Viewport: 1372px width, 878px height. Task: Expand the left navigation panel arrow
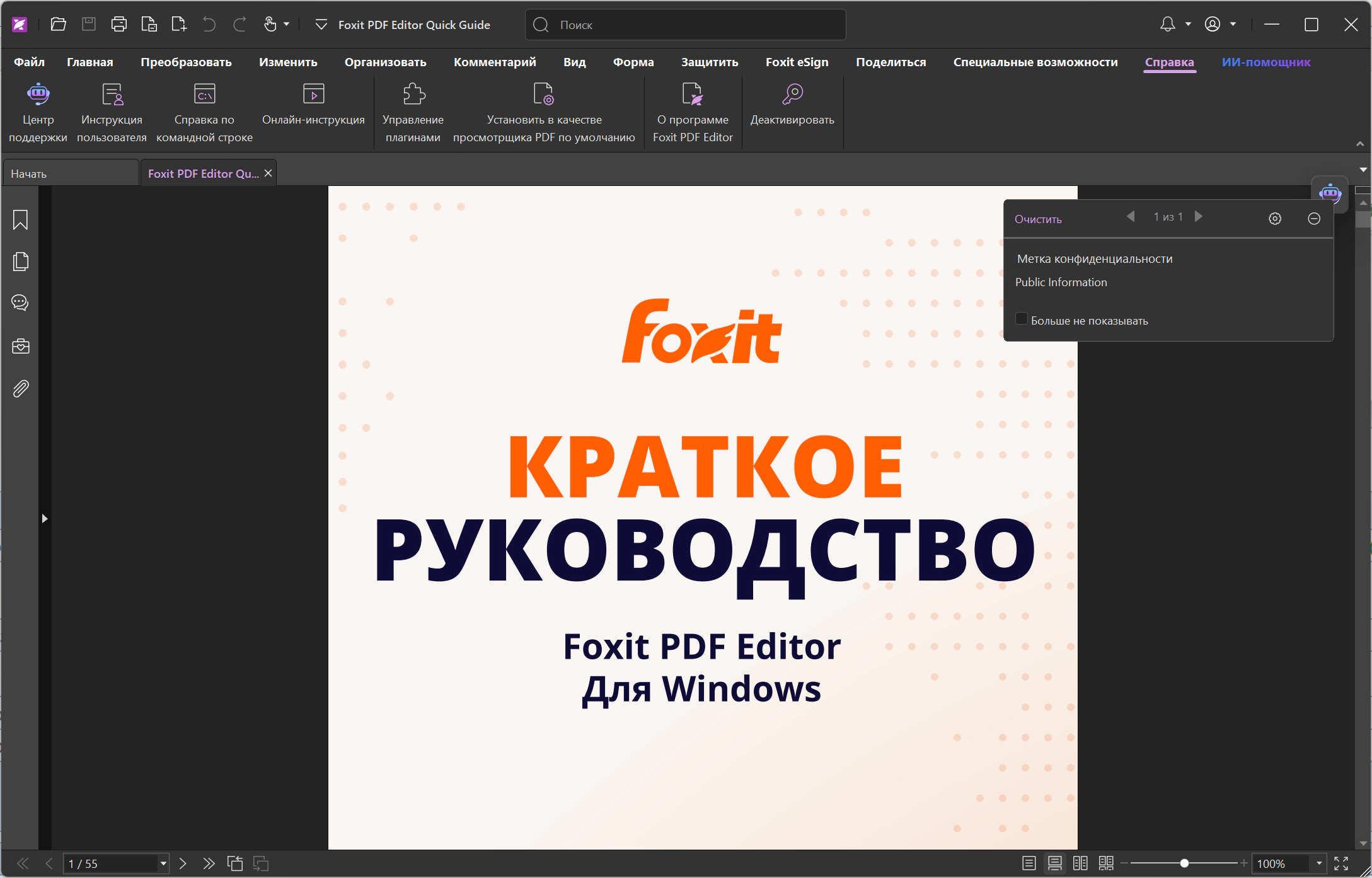pyautogui.click(x=45, y=519)
